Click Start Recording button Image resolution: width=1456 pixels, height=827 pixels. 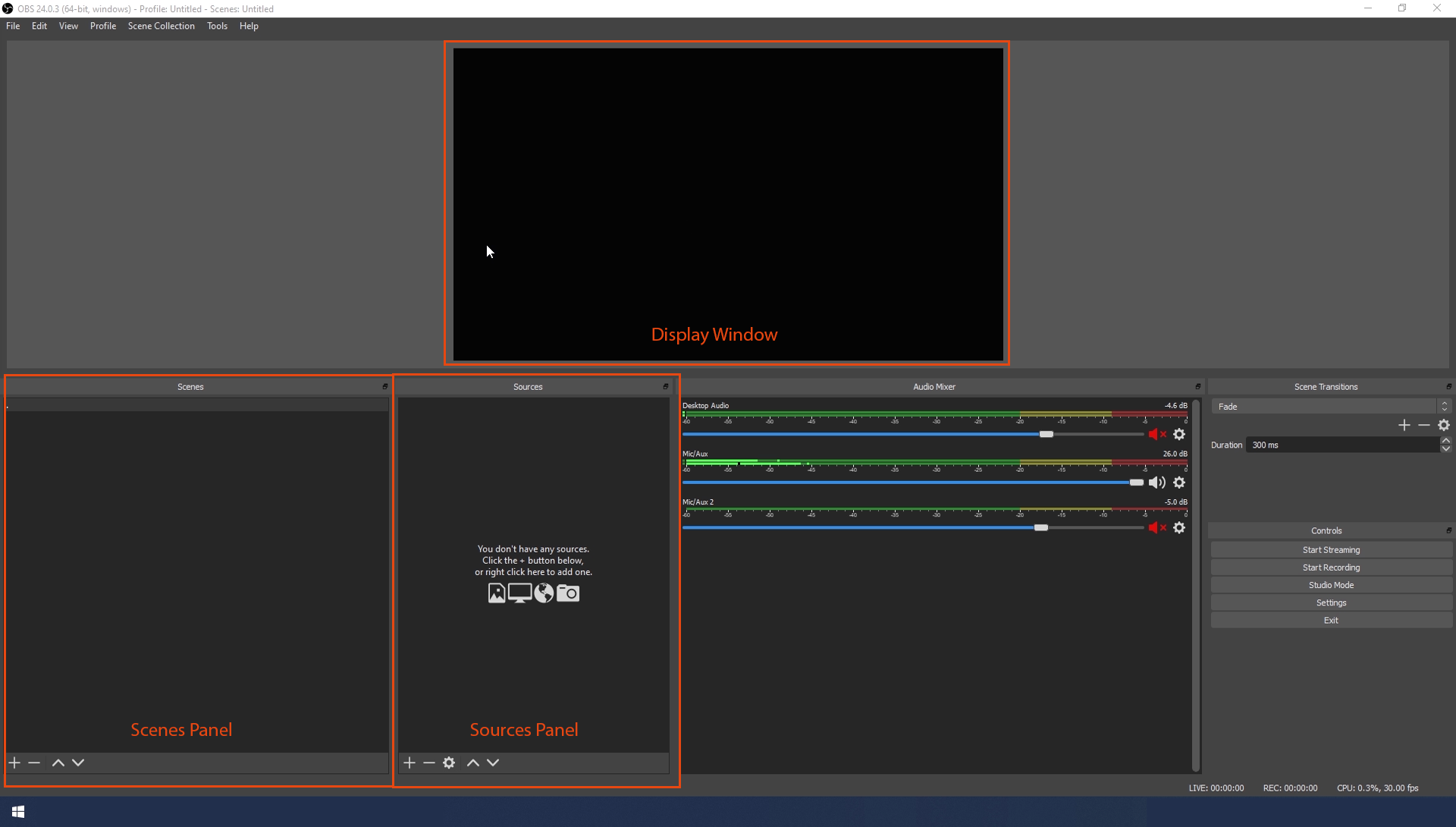[1331, 568]
